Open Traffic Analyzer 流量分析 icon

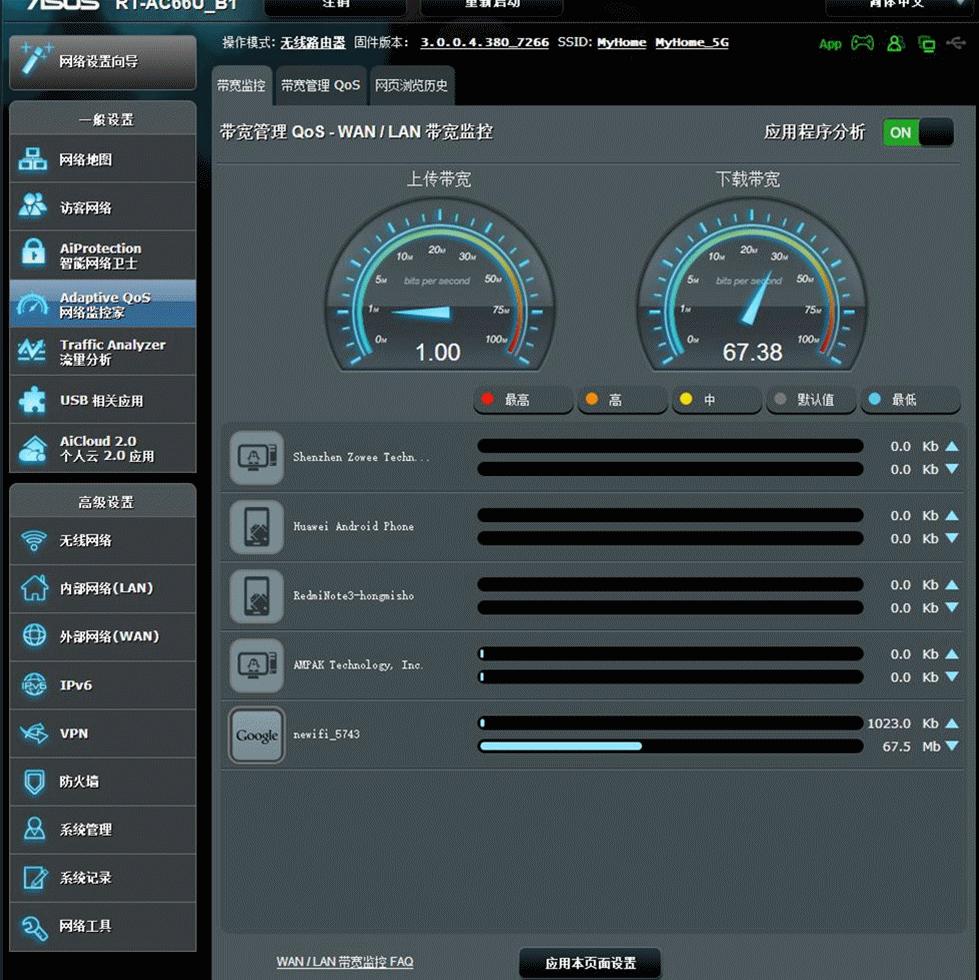click(33, 351)
